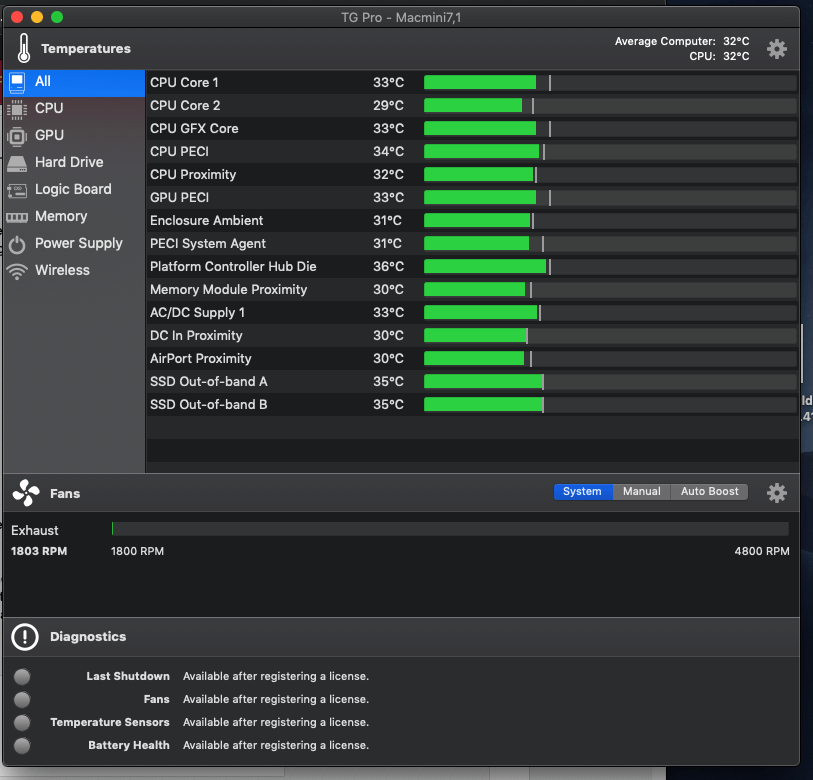The height and width of the screenshot is (780, 813).
Task: Select the GPU PECI row
Action: point(472,198)
